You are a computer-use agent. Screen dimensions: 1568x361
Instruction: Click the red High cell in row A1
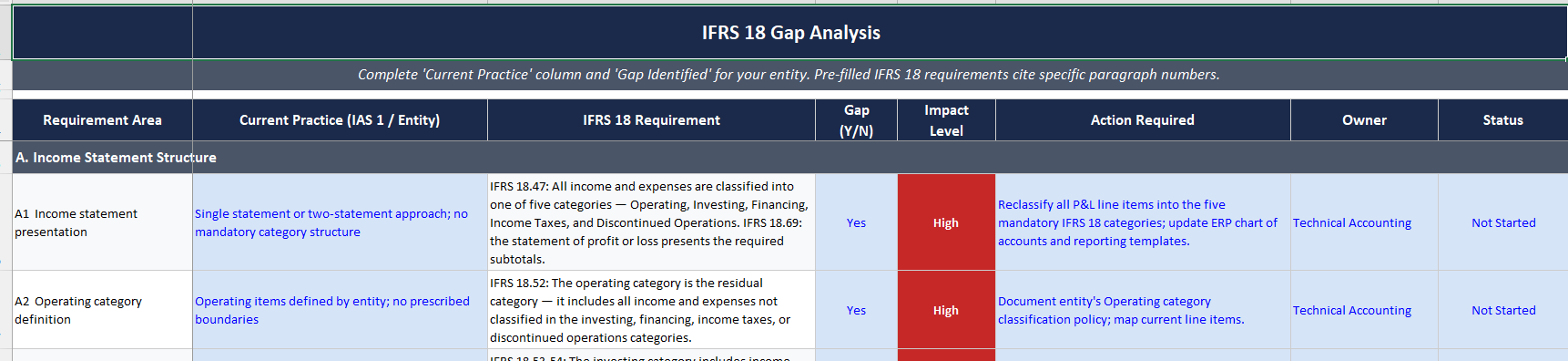click(x=946, y=222)
